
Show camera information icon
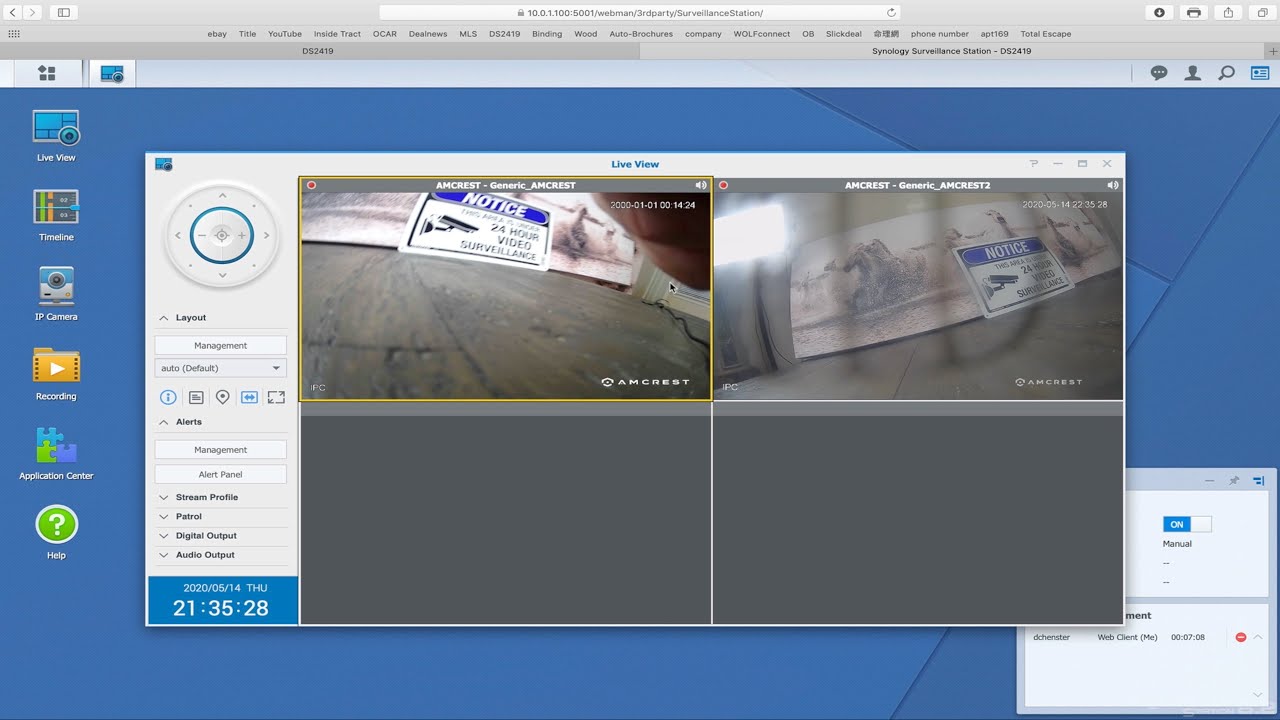pyautogui.click(x=168, y=397)
